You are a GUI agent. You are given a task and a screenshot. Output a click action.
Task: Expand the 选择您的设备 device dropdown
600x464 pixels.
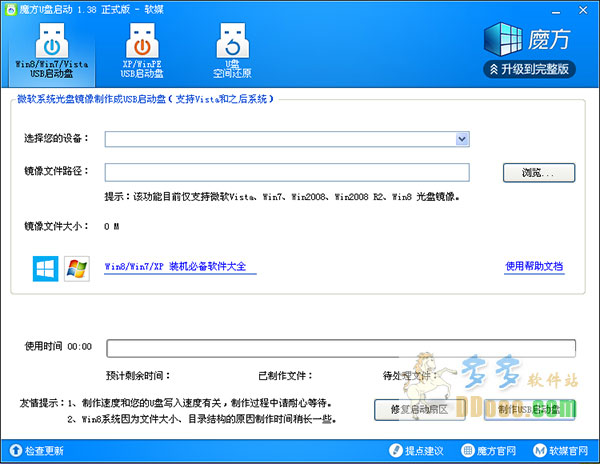click(x=462, y=139)
